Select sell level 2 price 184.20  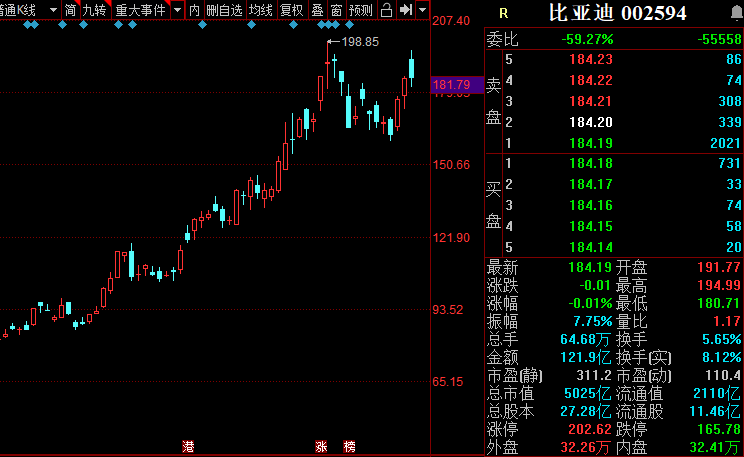coord(591,122)
